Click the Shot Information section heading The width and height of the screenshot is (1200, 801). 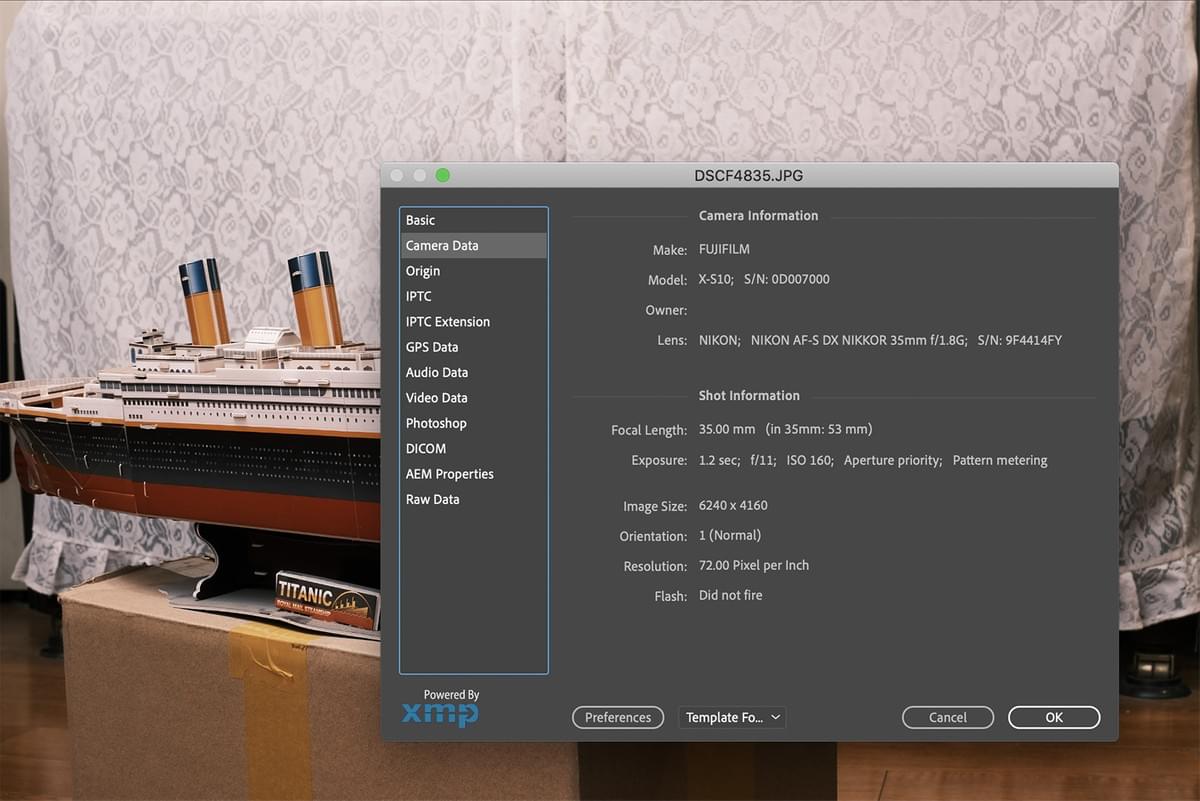point(749,395)
